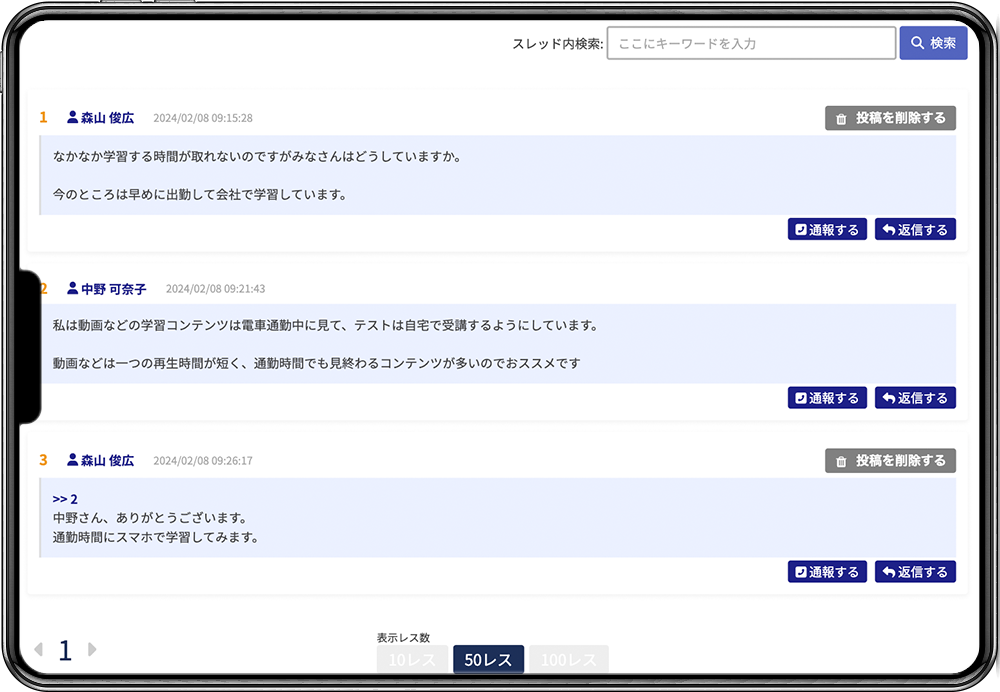The image size is (1000, 692).
Task: Delete post 1 via trash button
Action: coord(890,118)
